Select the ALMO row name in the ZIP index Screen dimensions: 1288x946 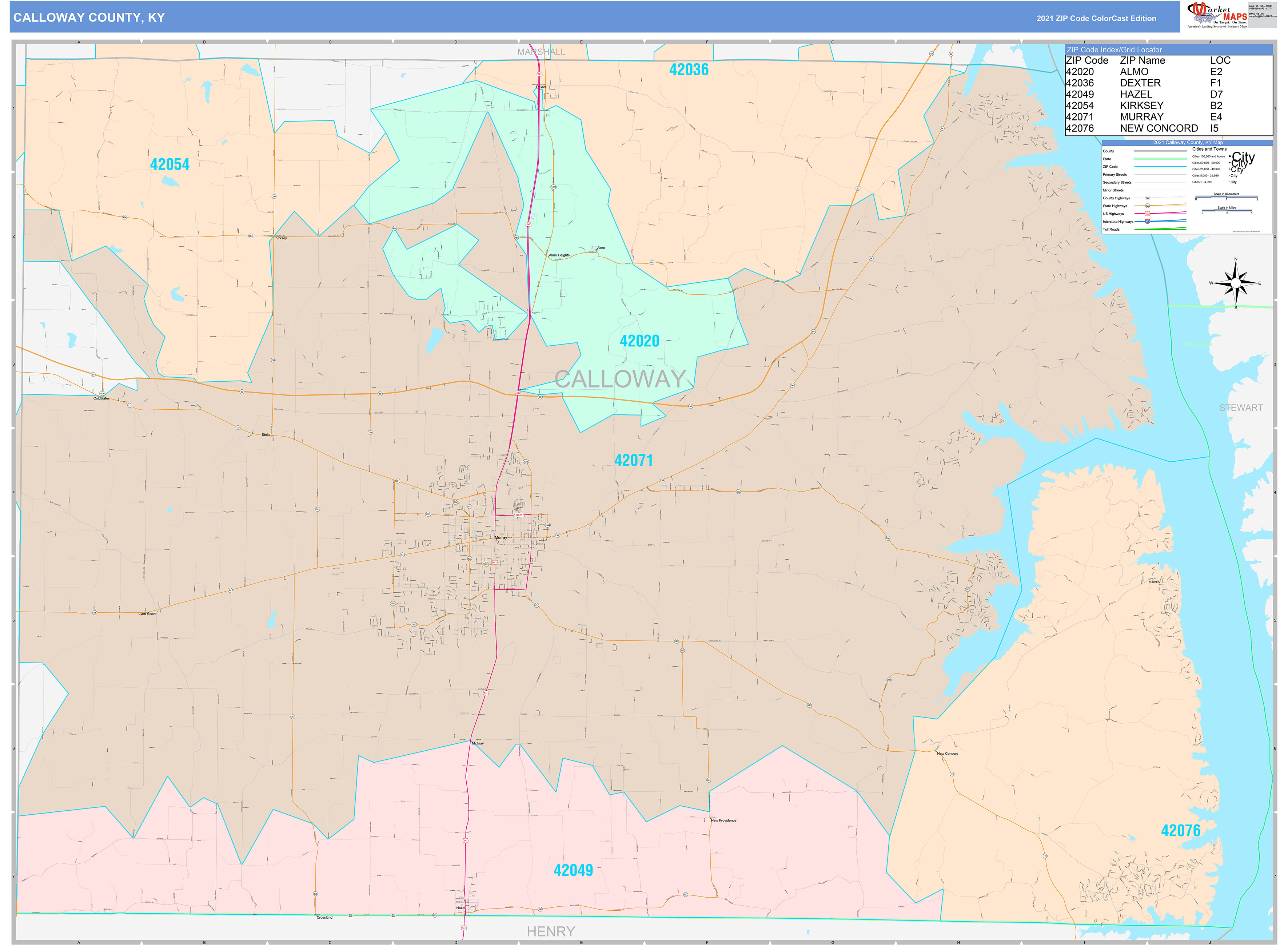point(1134,72)
